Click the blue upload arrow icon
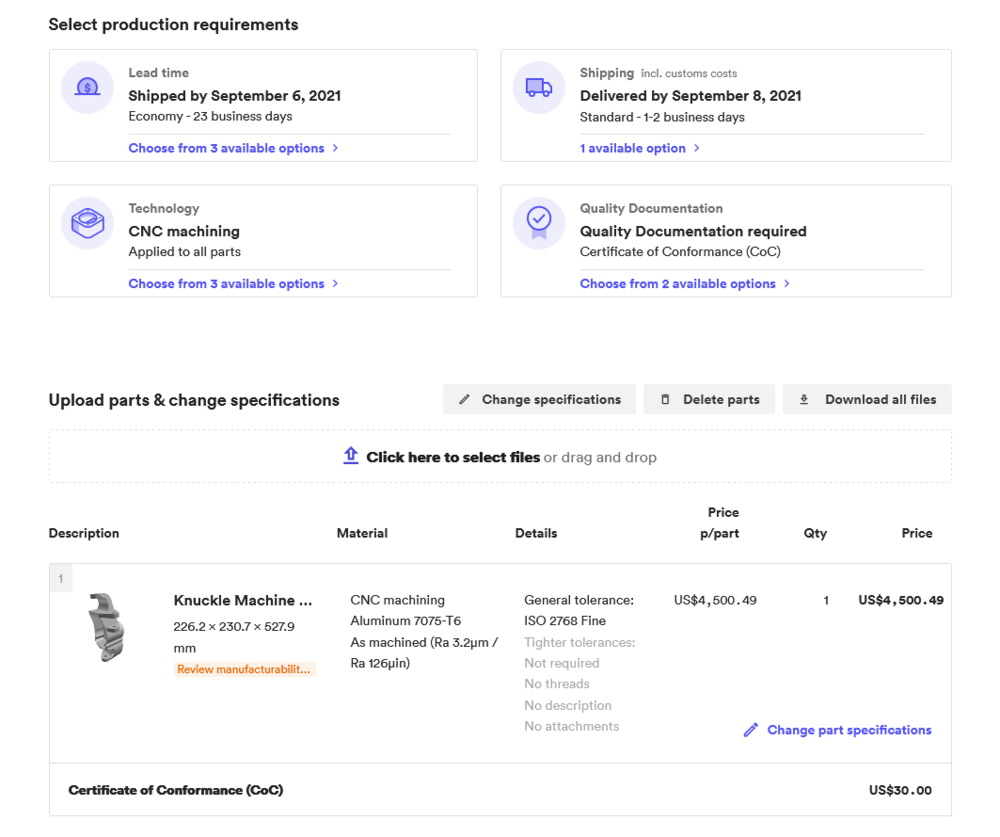 (351, 455)
